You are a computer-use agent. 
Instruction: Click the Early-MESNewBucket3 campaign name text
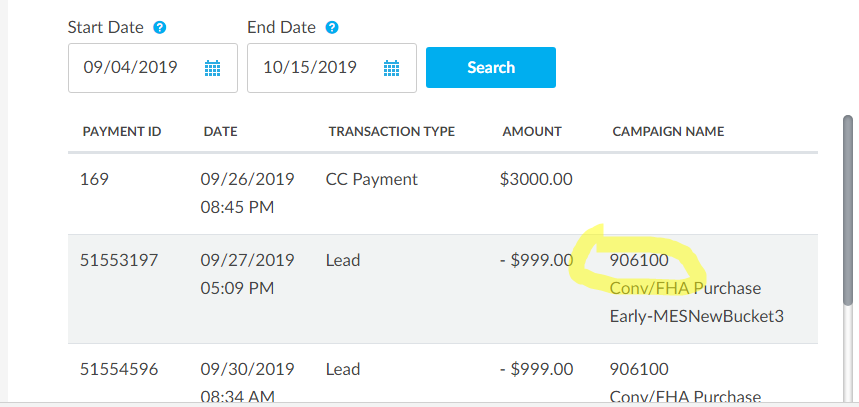[x=697, y=317]
